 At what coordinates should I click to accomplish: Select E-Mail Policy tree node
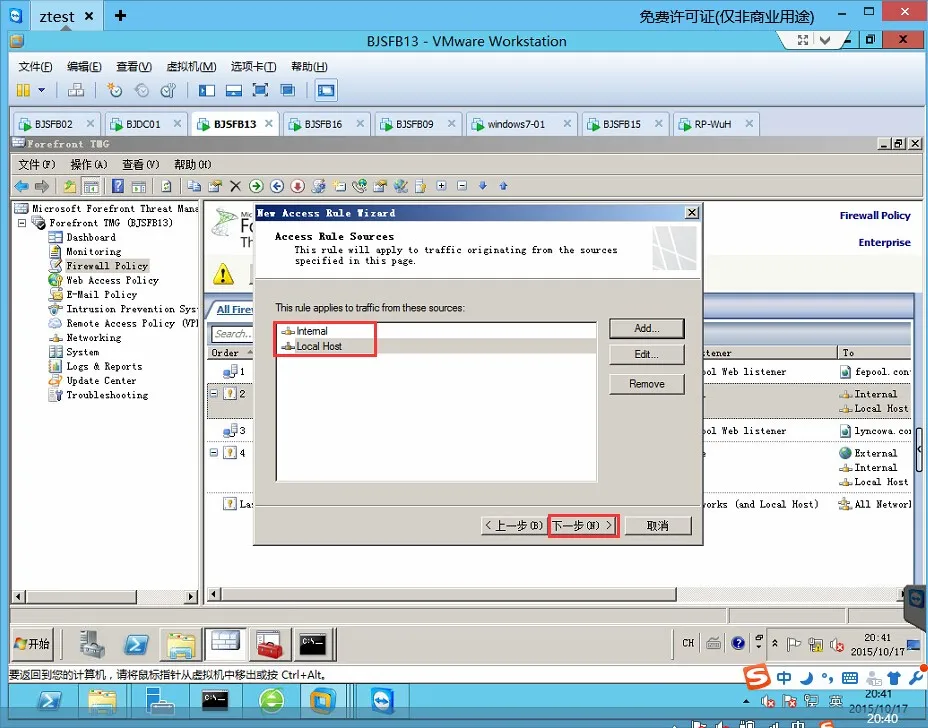click(x=101, y=295)
